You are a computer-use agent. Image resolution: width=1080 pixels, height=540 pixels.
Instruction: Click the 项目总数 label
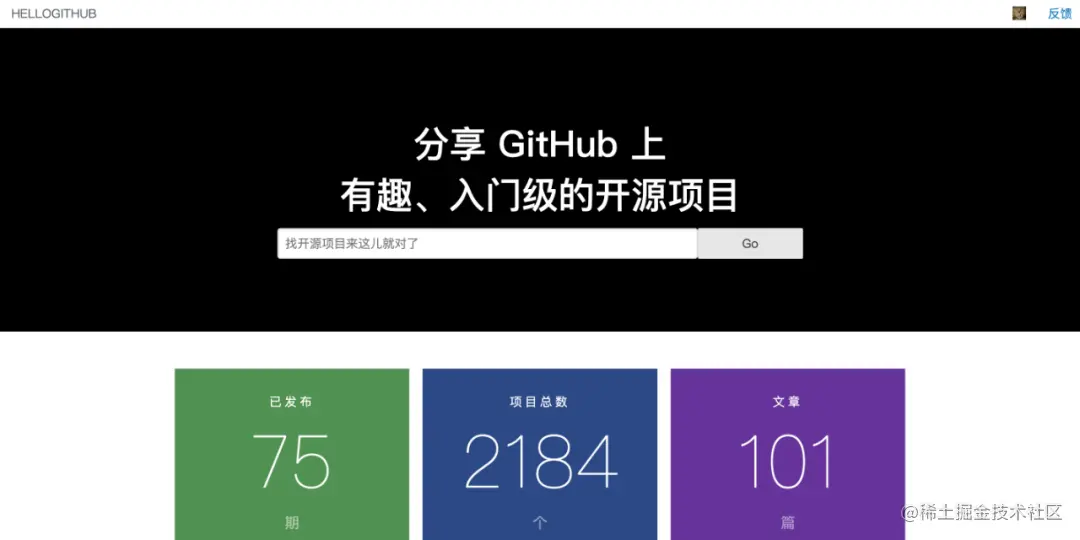pos(539,402)
